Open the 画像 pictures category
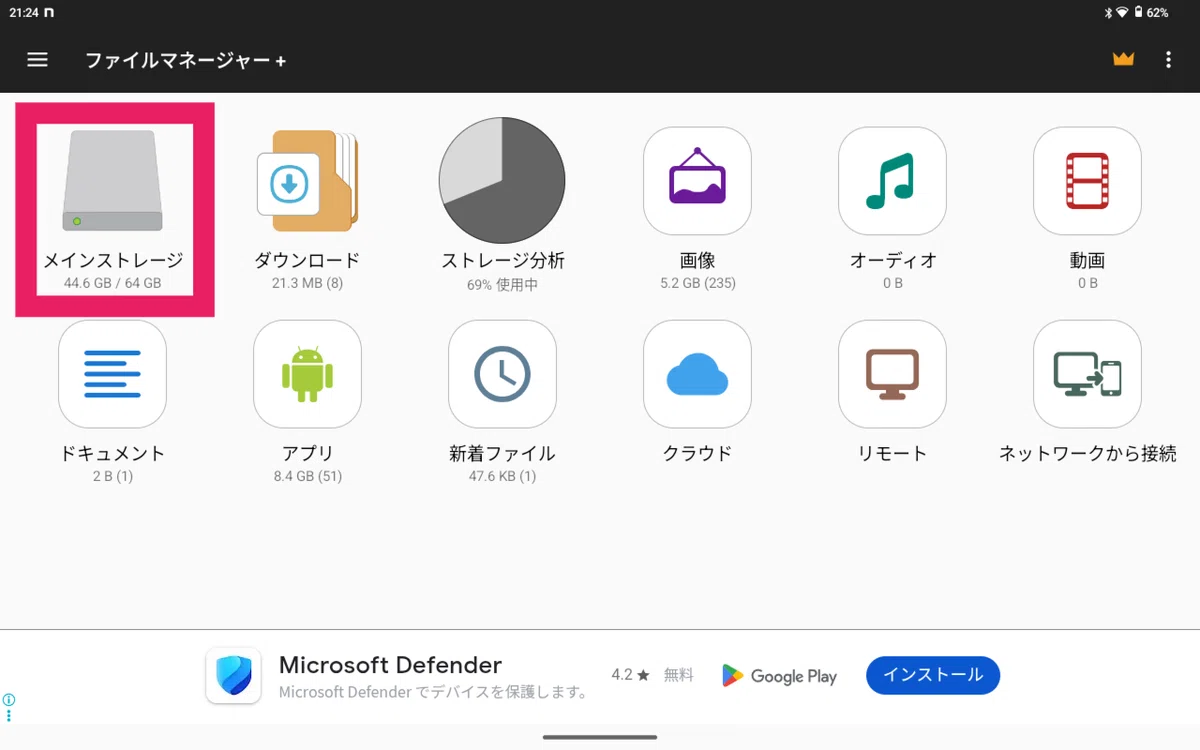The height and width of the screenshot is (750, 1200). tap(697, 180)
